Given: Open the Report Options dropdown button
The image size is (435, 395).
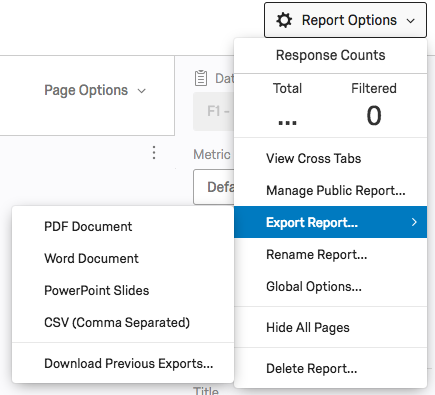Looking at the screenshot, I should pyautogui.click(x=345, y=20).
